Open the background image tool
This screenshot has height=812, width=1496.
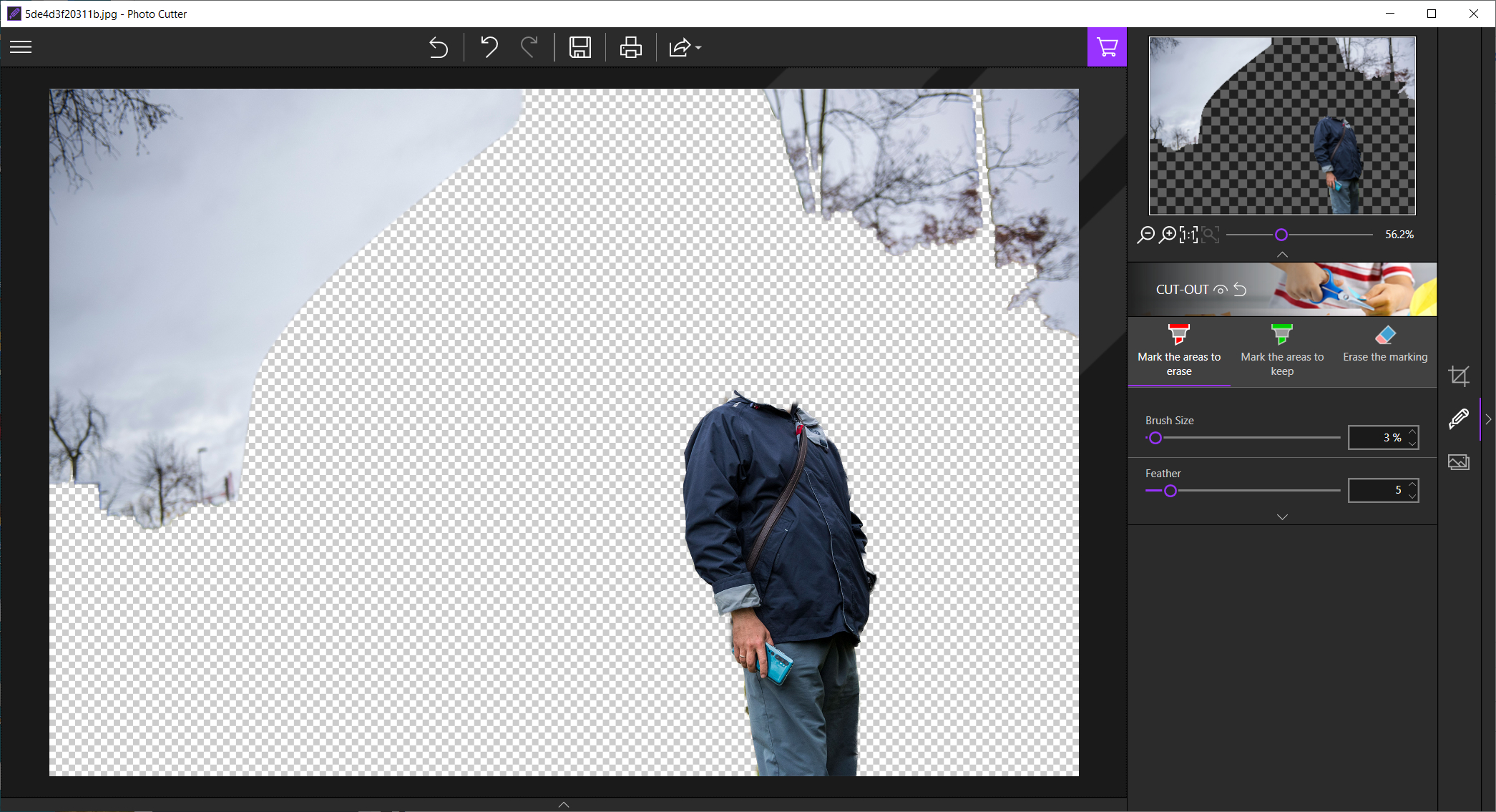1458,462
